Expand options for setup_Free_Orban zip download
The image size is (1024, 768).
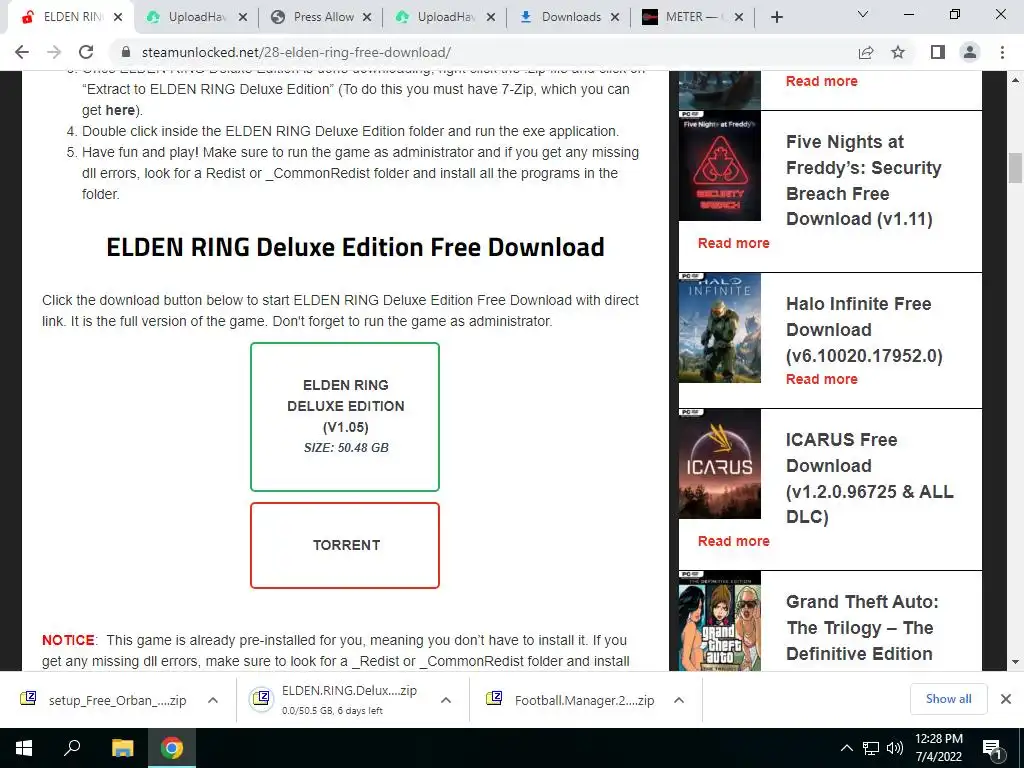[x=212, y=700]
